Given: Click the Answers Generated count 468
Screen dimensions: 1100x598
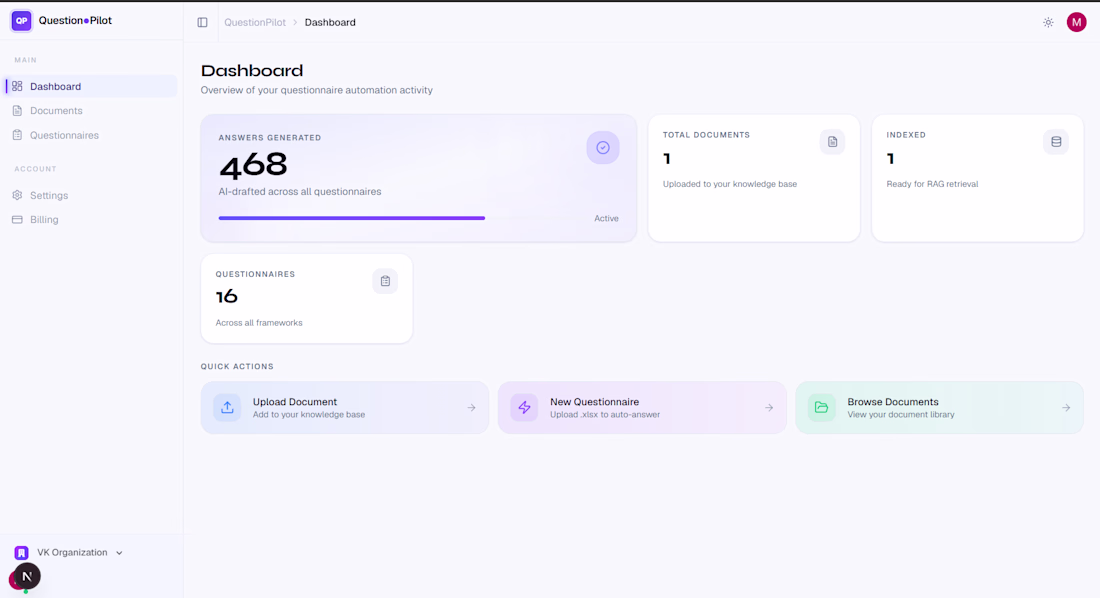Looking at the screenshot, I should [x=253, y=165].
